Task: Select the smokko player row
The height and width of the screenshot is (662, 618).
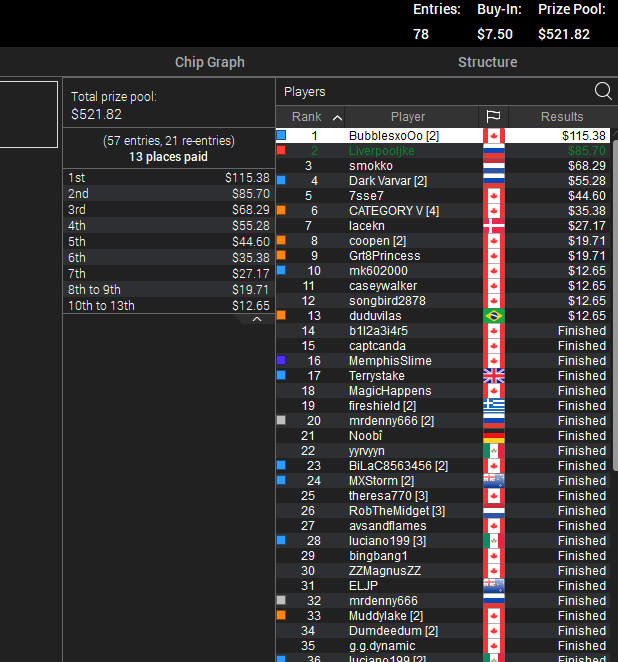Action: pos(443,166)
